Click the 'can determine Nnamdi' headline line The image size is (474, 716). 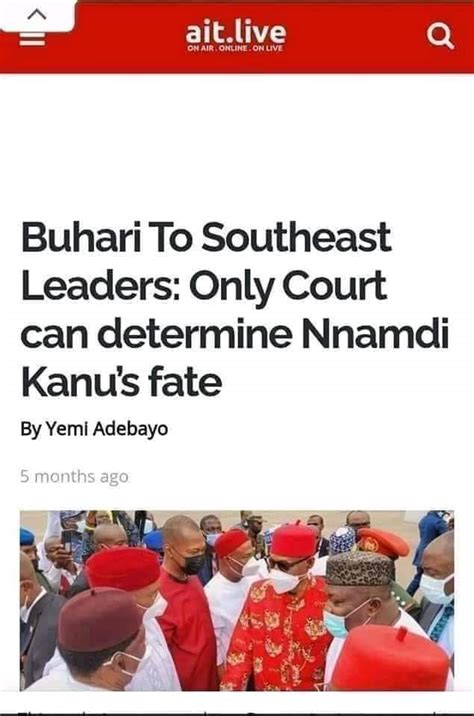tap(235, 334)
